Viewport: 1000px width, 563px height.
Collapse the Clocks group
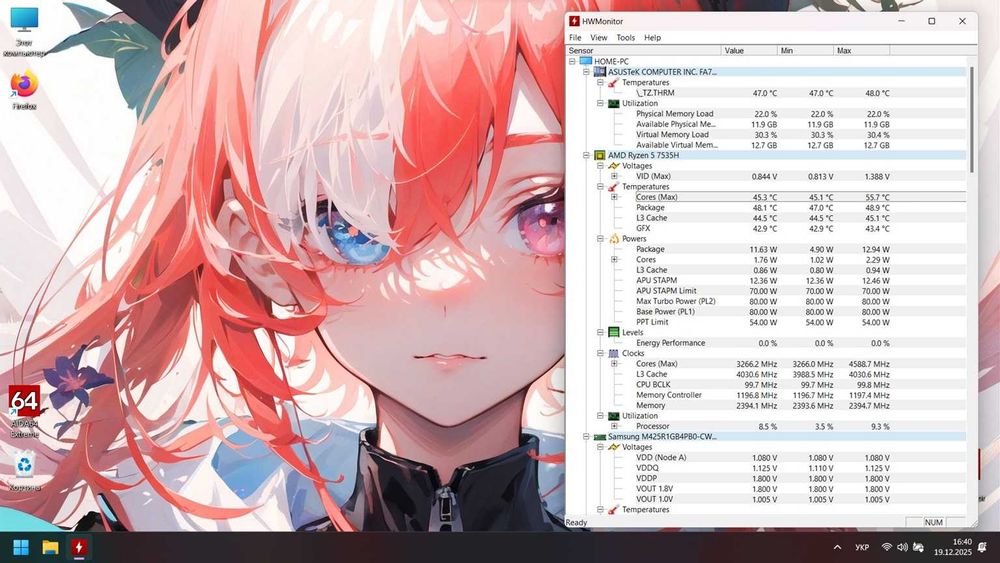pos(600,353)
